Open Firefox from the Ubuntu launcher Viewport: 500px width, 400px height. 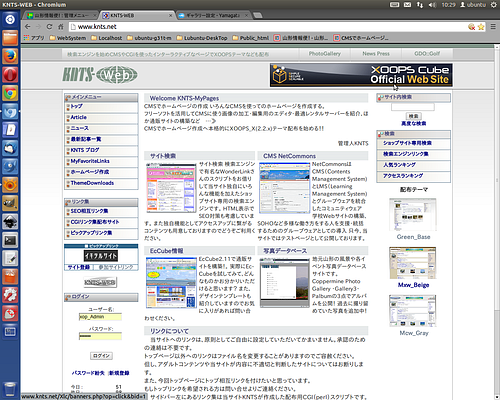coord(10,56)
